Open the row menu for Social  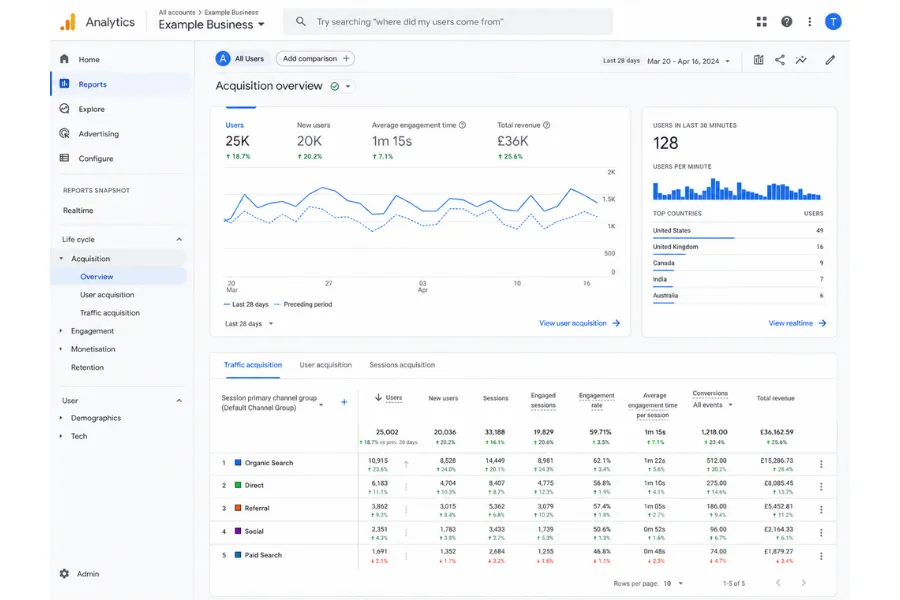pyautogui.click(x=821, y=533)
